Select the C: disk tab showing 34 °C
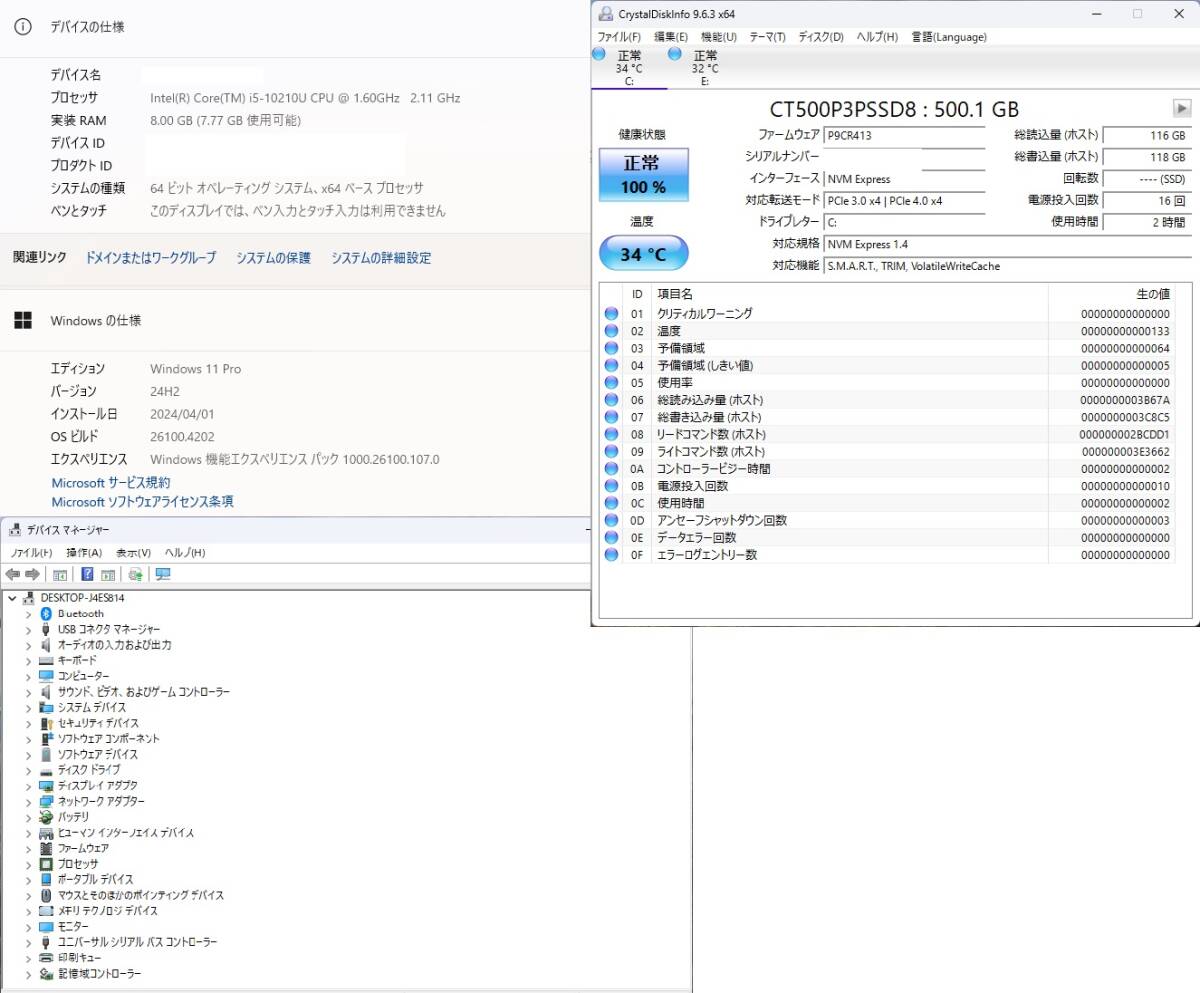 (629, 68)
